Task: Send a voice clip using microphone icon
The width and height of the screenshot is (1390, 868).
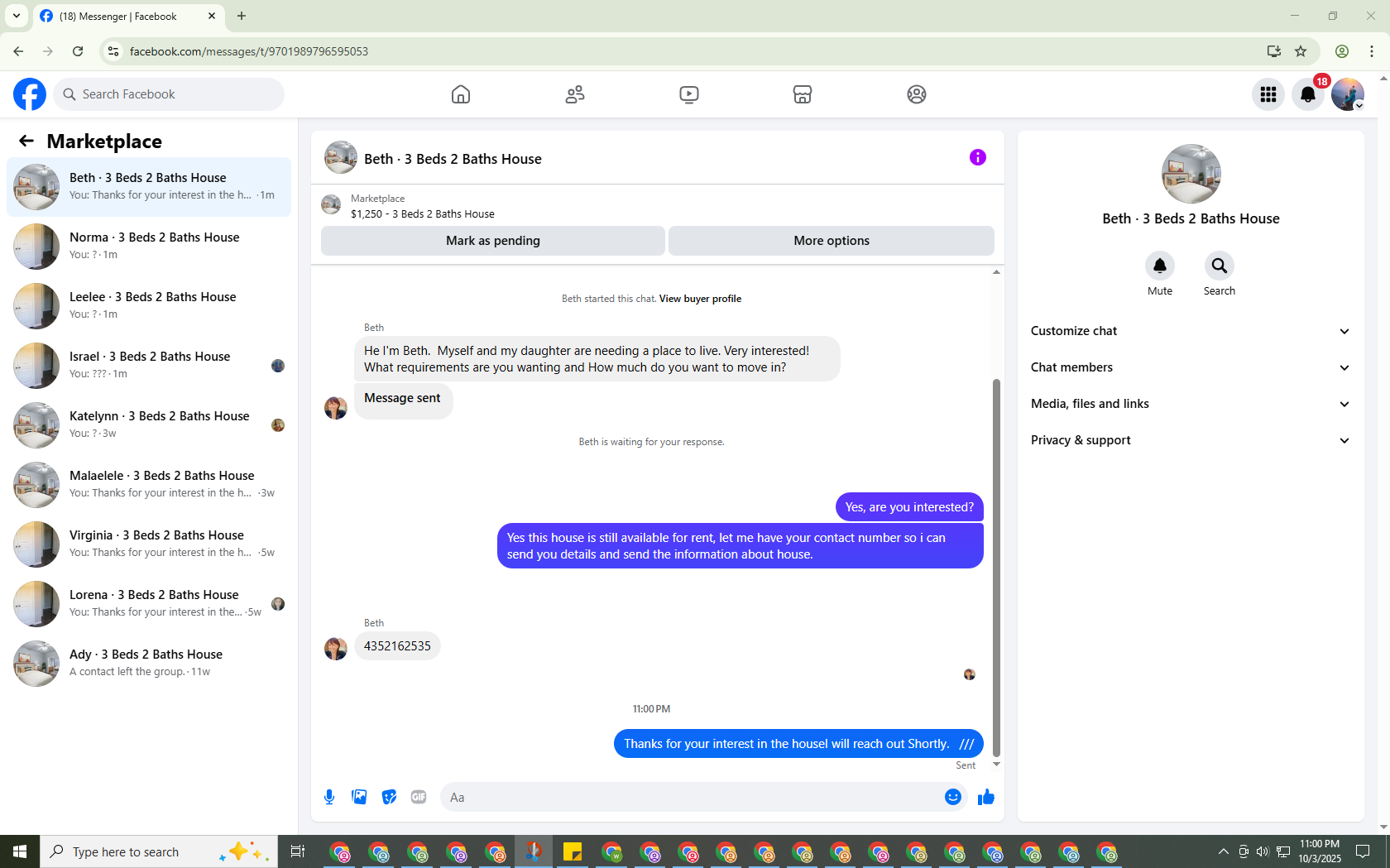Action: point(329,797)
